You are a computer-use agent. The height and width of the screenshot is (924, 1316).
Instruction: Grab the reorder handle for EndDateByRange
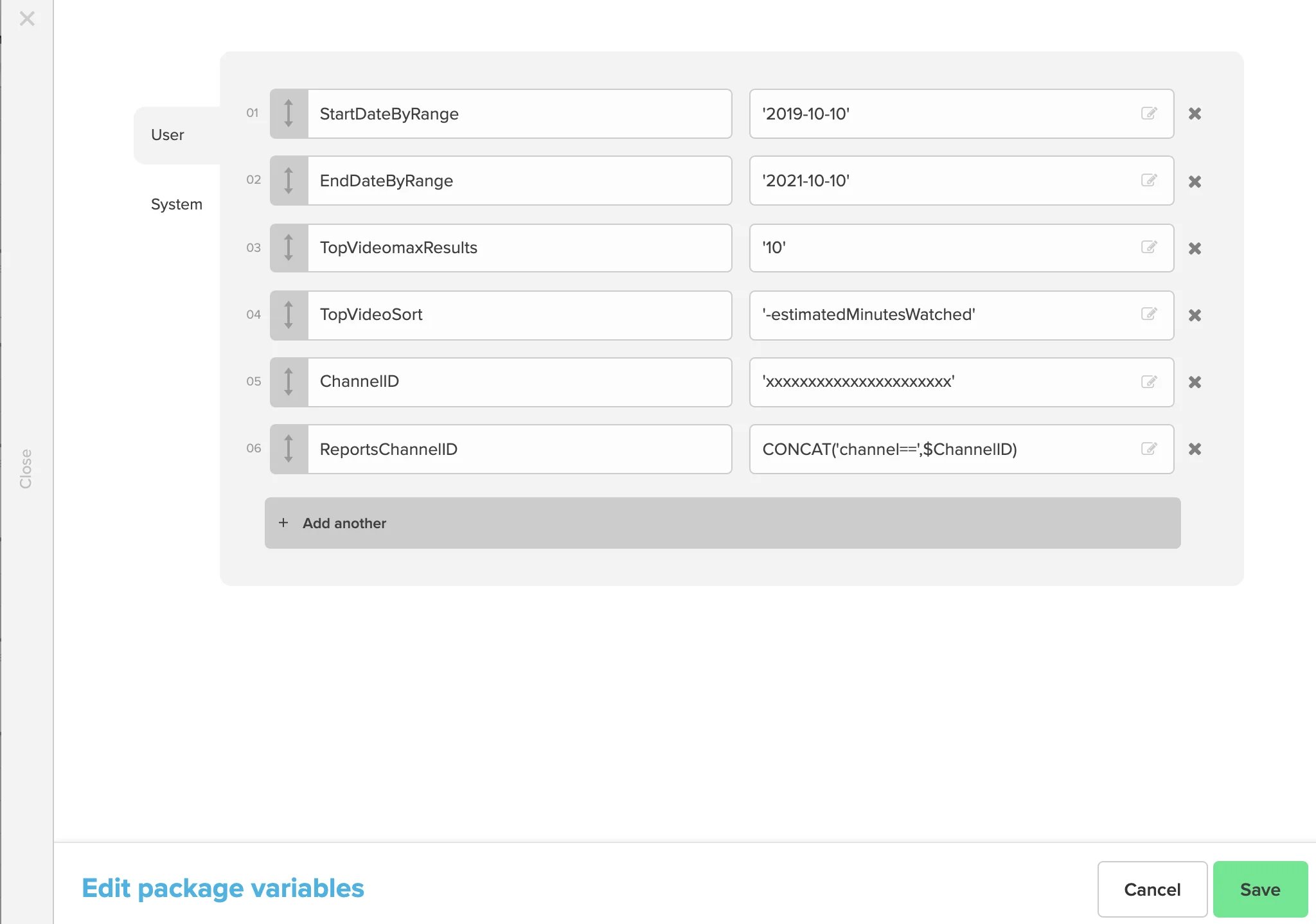point(289,181)
